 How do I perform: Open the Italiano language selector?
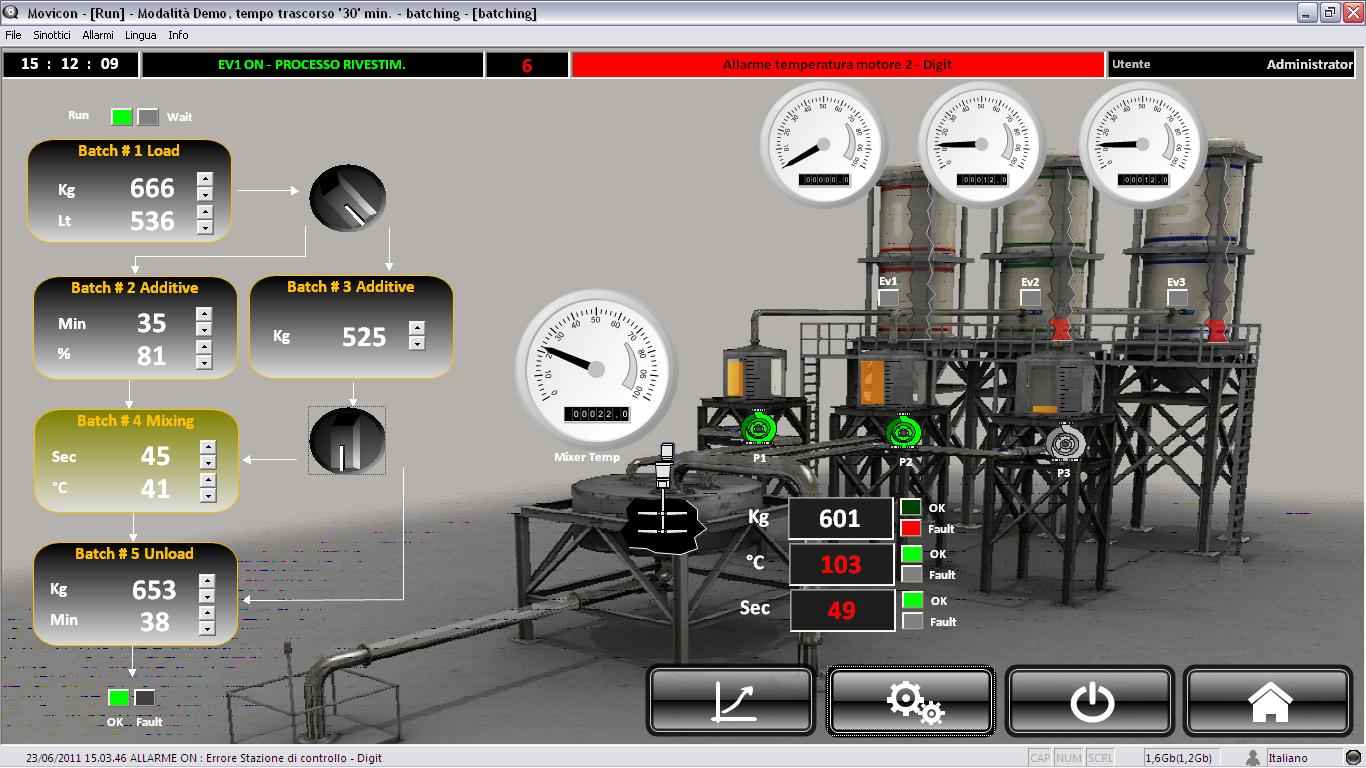[x=1303, y=758]
